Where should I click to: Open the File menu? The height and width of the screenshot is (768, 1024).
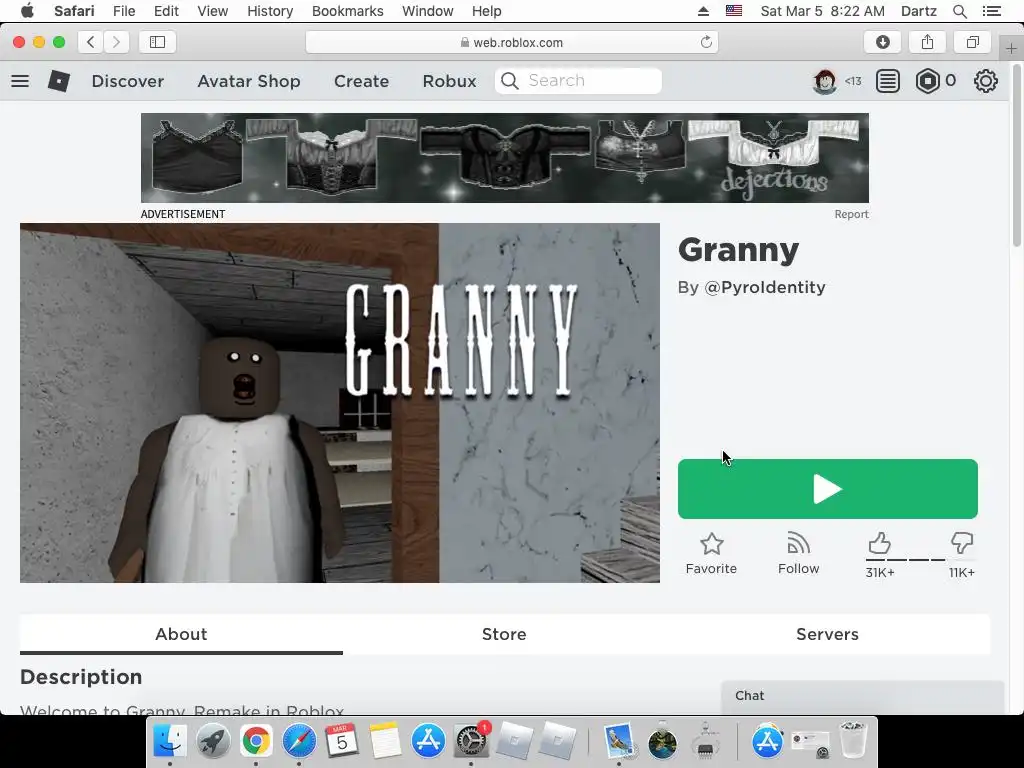pyautogui.click(x=124, y=11)
